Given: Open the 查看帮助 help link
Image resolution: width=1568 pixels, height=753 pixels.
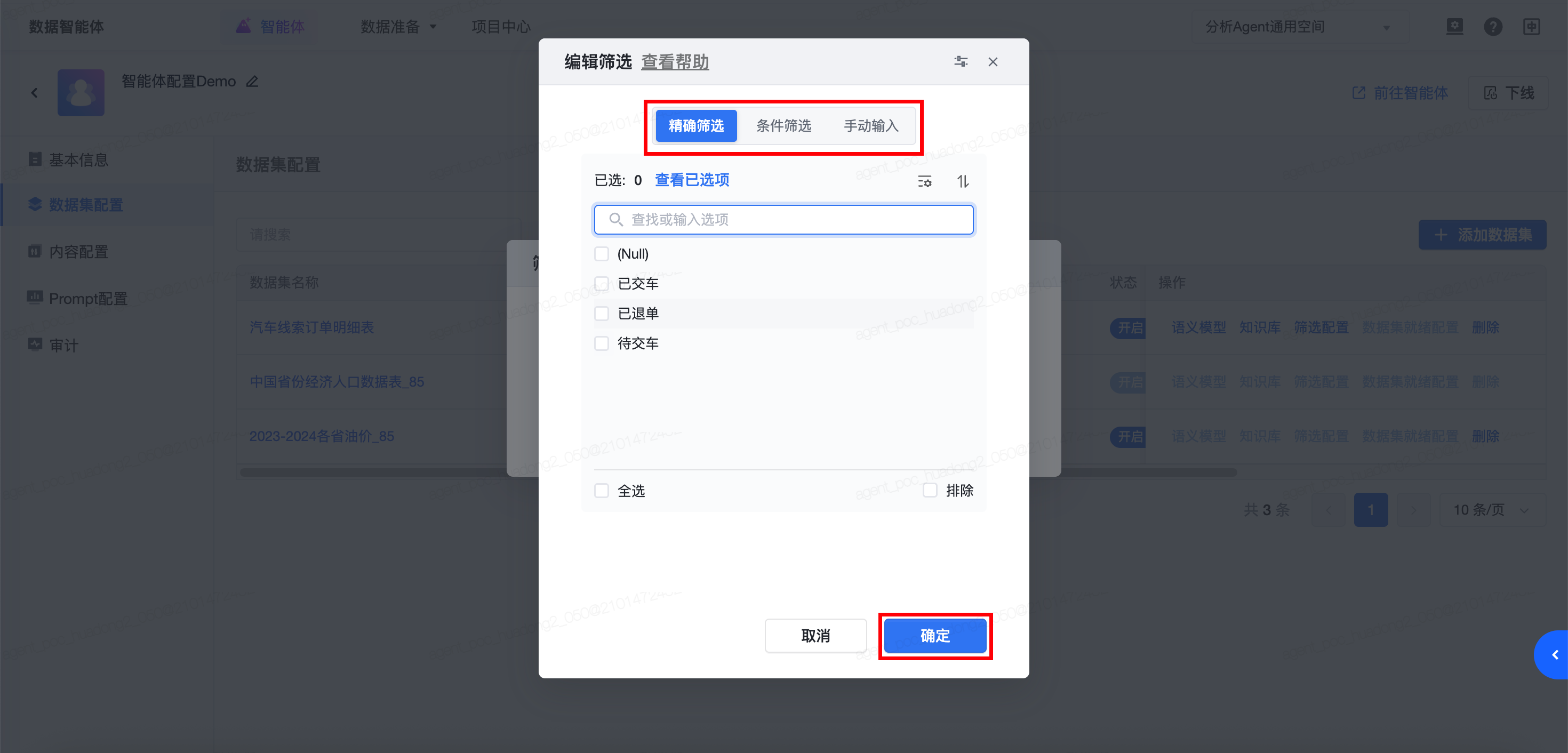Looking at the screenshot, I should point(675,61).
